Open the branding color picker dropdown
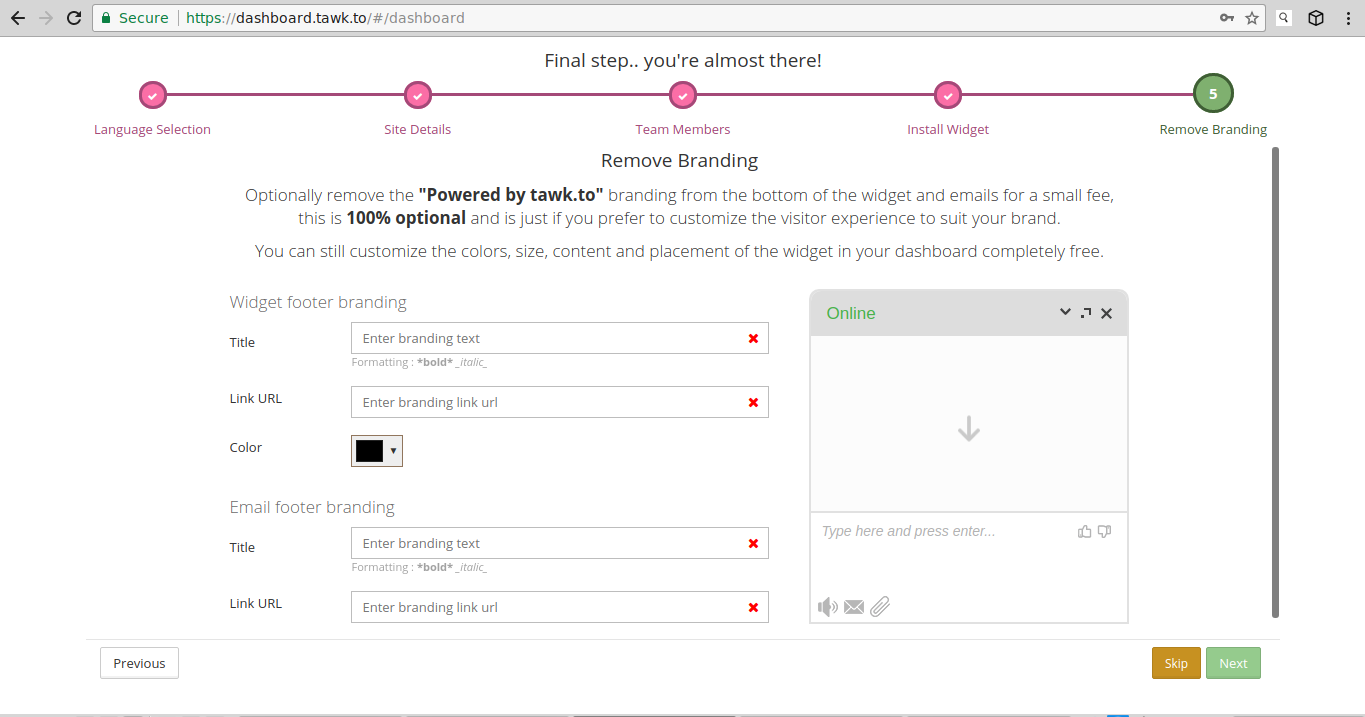The width and height of the screenshot is (1365, 717). [x=377, y=451]
